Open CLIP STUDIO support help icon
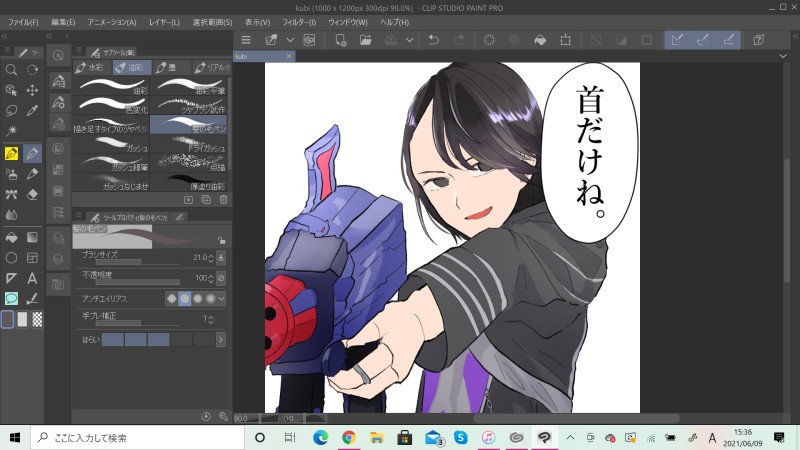Screen dimensions: 800x450 pyautogui.click(x=759, y=40)
